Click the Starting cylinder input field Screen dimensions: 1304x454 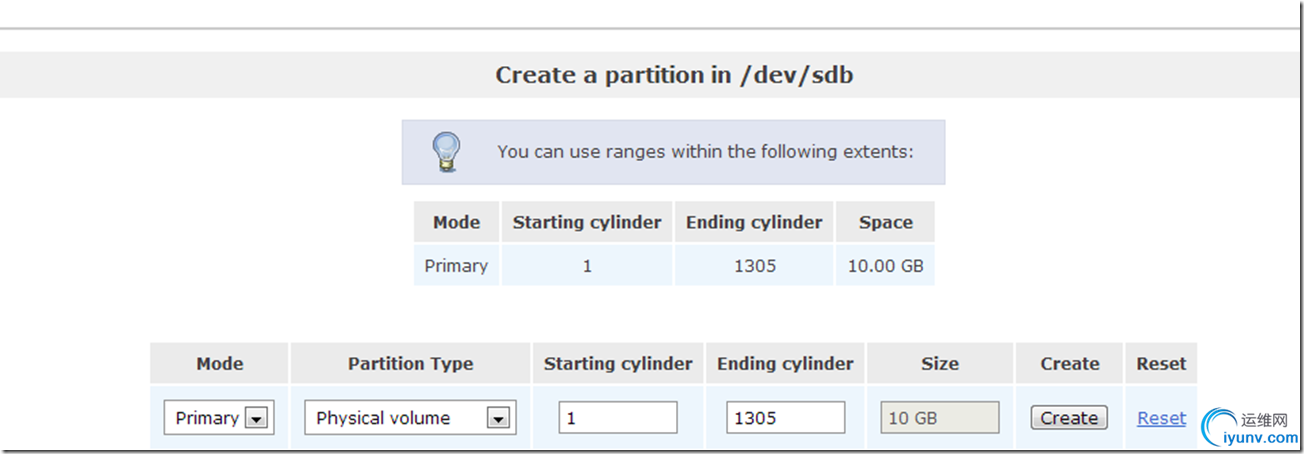(618, 418)
